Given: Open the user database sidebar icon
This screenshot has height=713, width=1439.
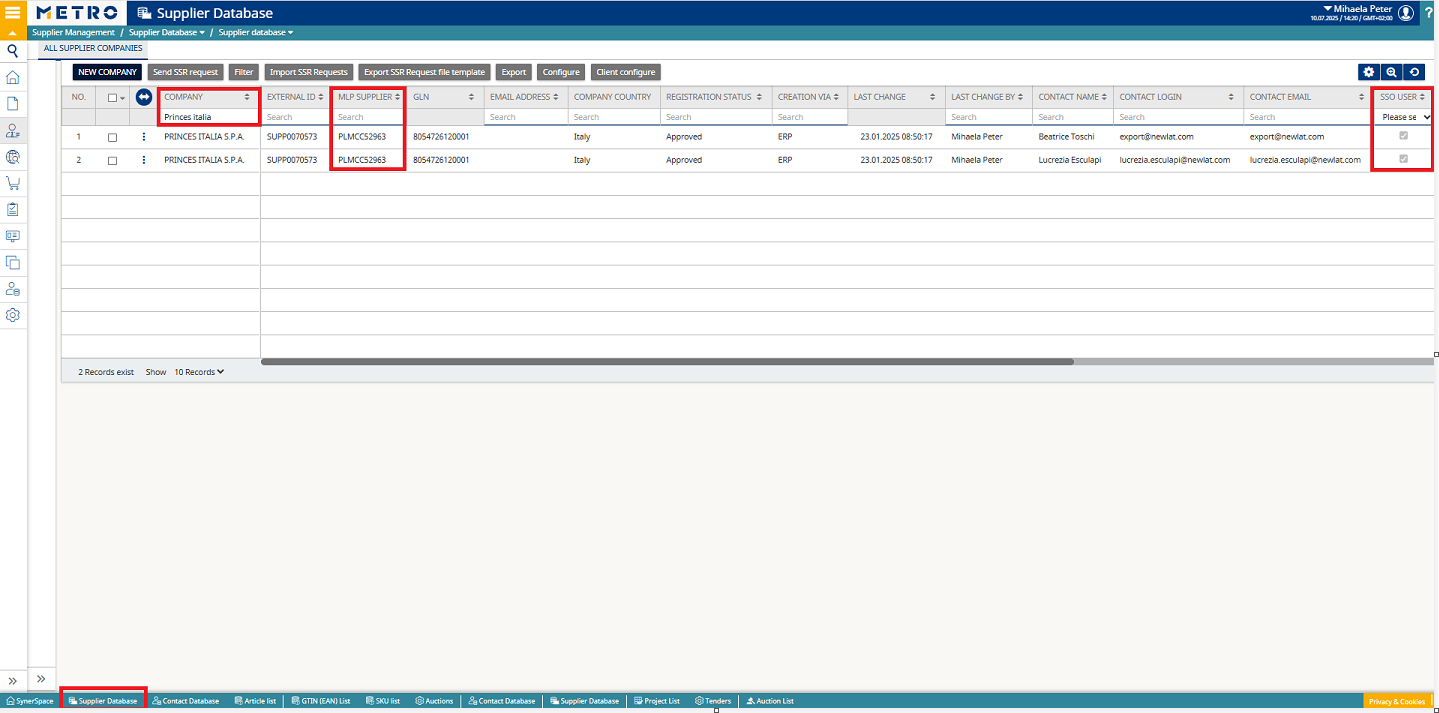Looking at the screenshot, I should [13, 289].
